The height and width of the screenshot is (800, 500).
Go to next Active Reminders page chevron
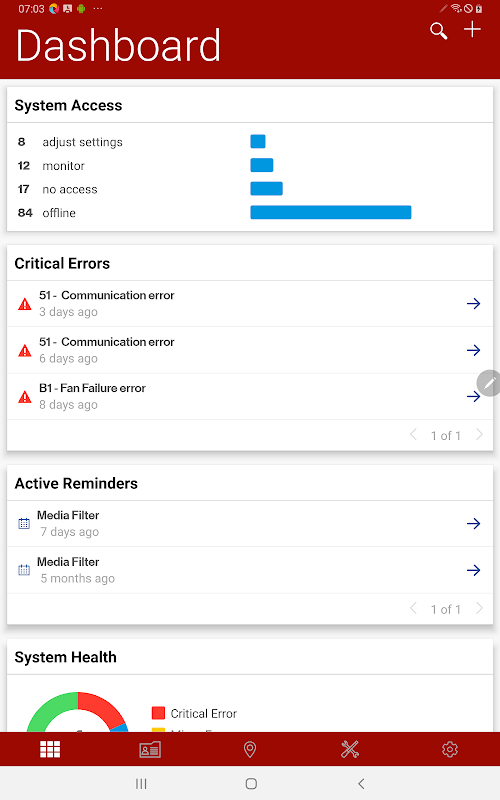coord(479,608)
